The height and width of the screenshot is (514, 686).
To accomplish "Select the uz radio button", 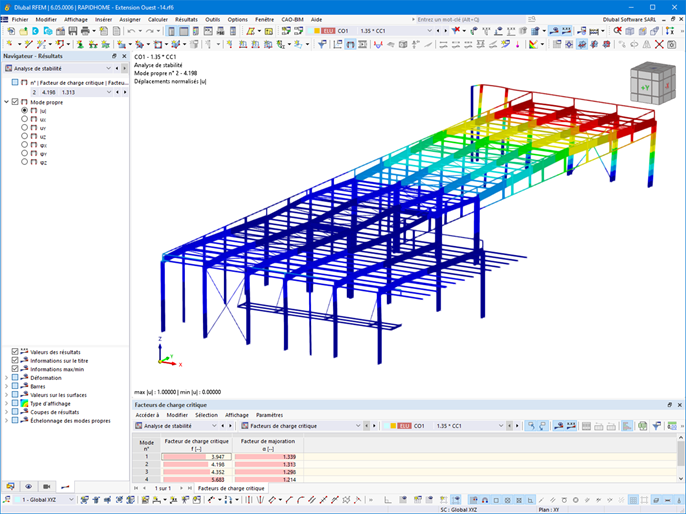I will 24,136.
